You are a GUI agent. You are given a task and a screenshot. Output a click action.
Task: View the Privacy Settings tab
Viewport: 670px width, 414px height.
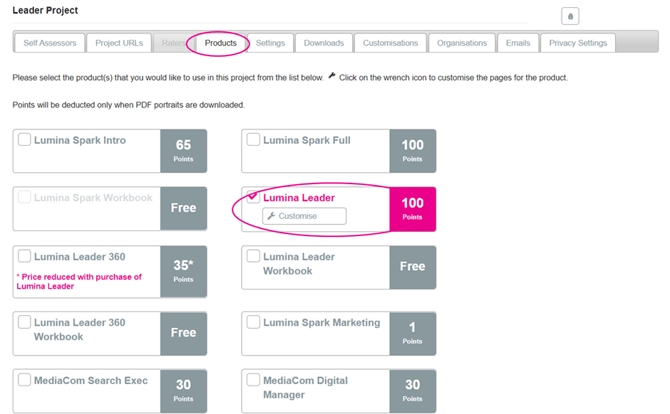pos(578,43)
